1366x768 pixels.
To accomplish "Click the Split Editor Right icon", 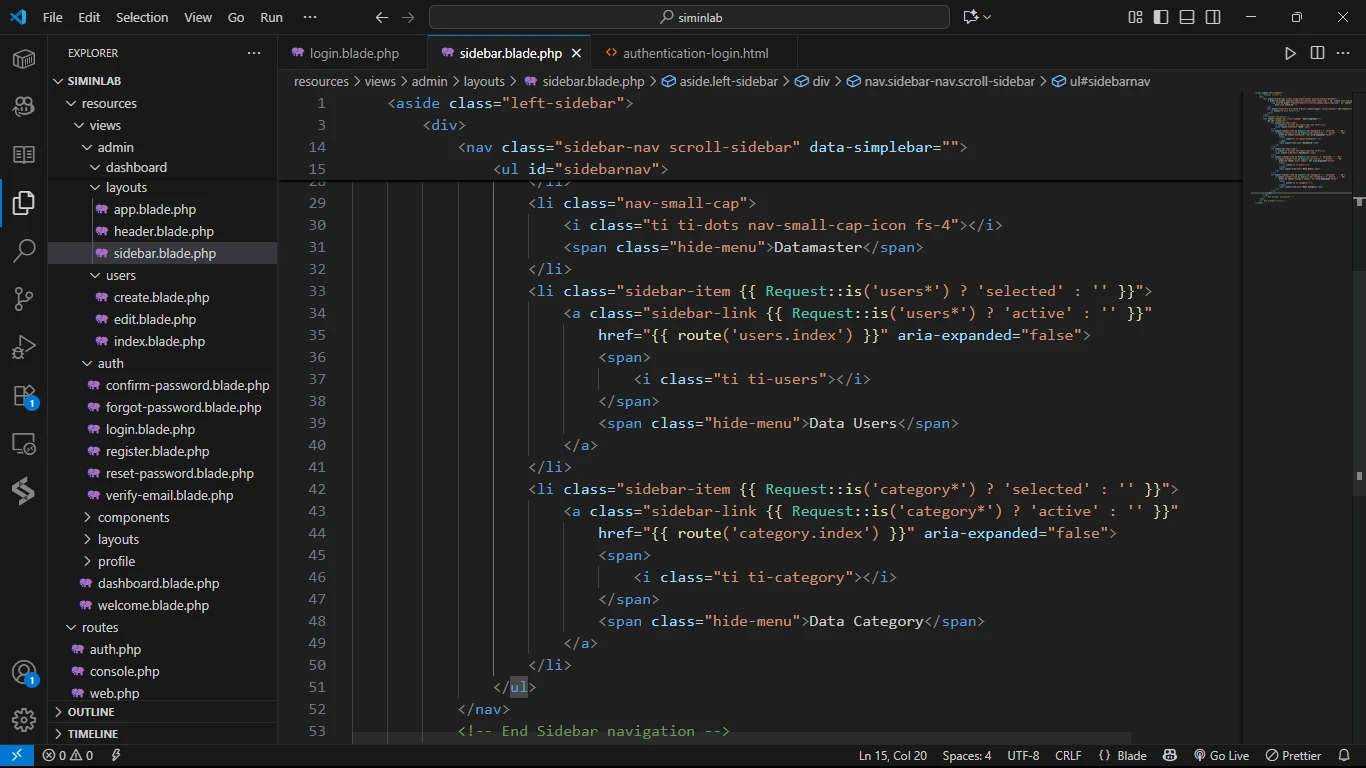I will pyautogui.click(x=1317, y=53).
